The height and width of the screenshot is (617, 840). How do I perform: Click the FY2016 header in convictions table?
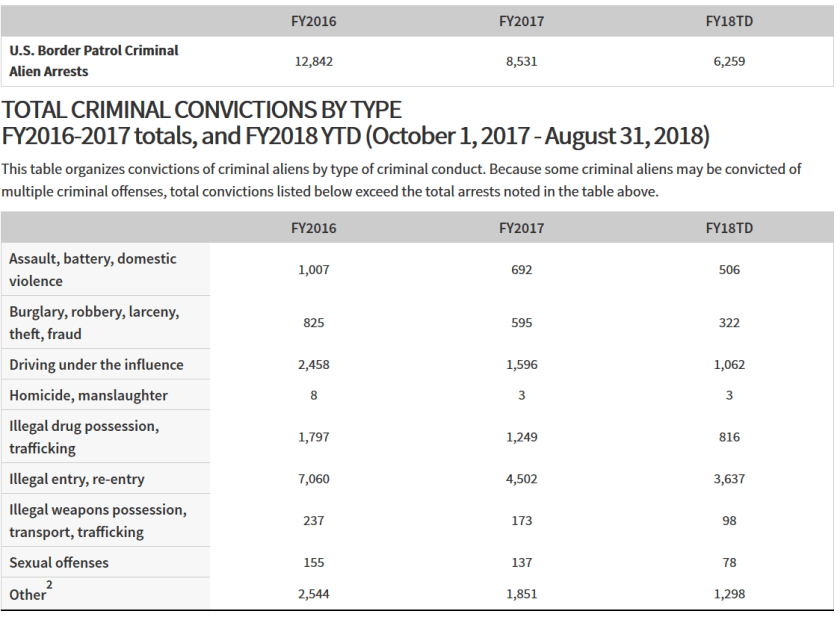[313, 228]
